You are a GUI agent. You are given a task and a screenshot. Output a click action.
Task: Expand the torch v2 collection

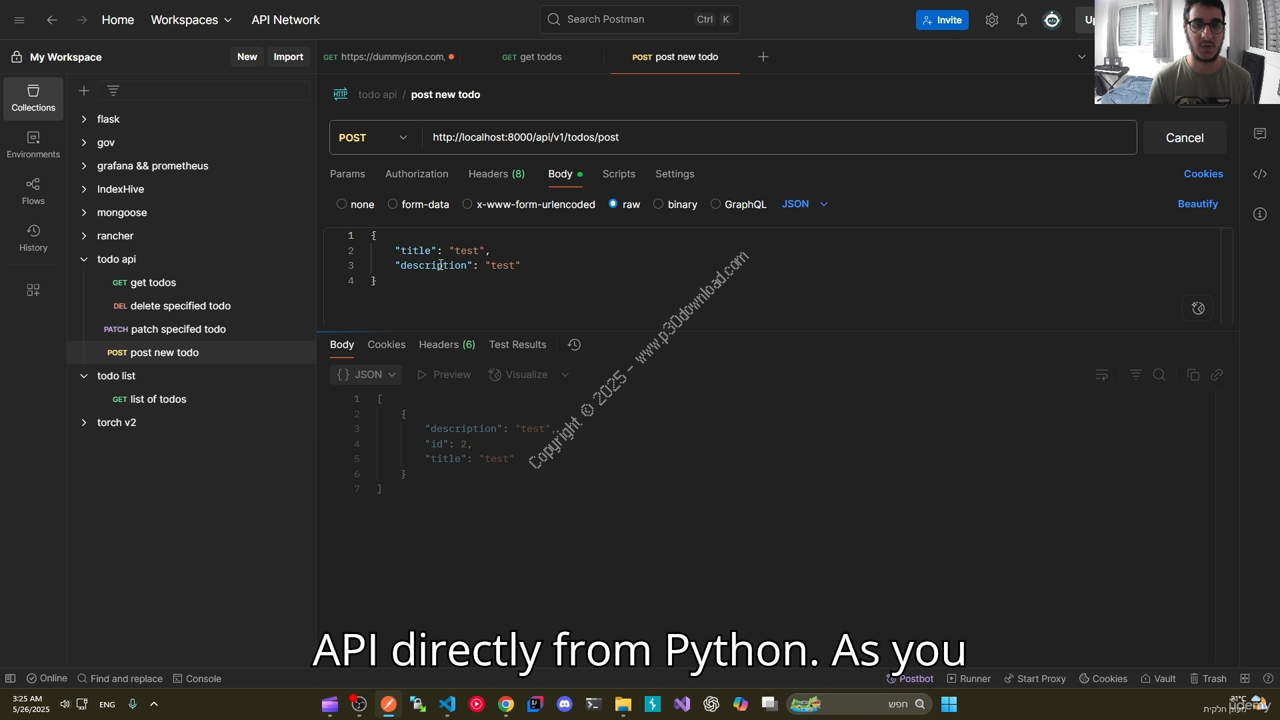point(84,423)
